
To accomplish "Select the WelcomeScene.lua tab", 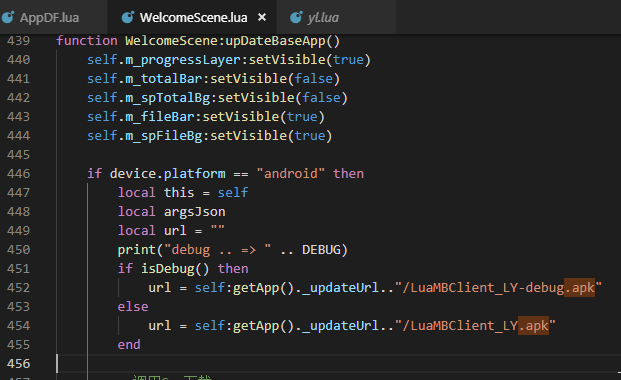I will coord(193,17).
